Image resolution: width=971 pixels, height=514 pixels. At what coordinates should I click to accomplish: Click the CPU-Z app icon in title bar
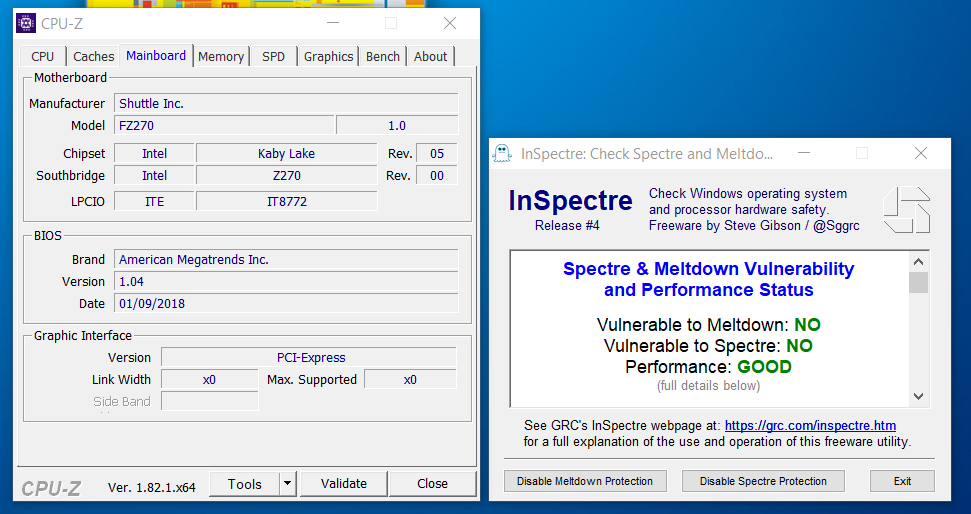[26, 24]
